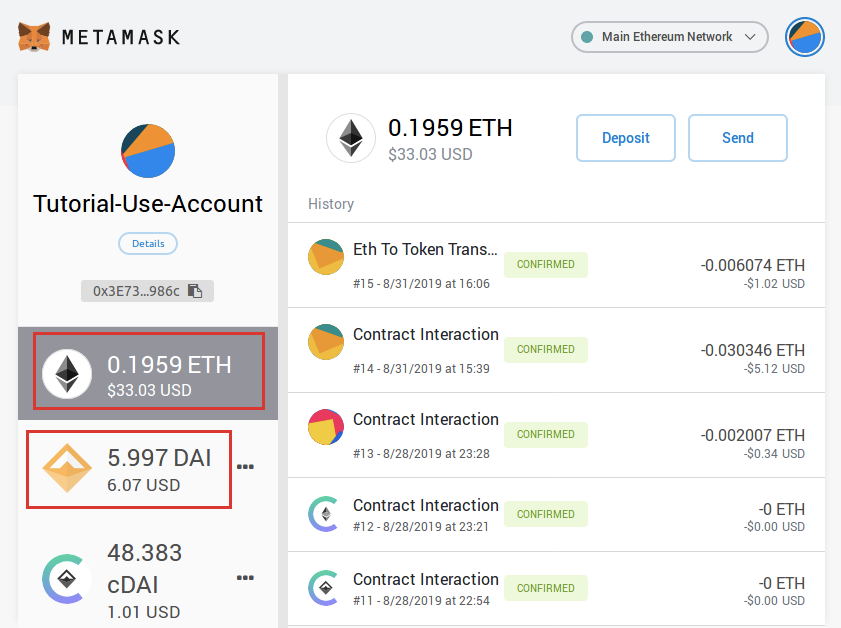Select the 0.1959 ETH asset in sidebar
Screen dimensions: 841x628
[x=148, y=373]
